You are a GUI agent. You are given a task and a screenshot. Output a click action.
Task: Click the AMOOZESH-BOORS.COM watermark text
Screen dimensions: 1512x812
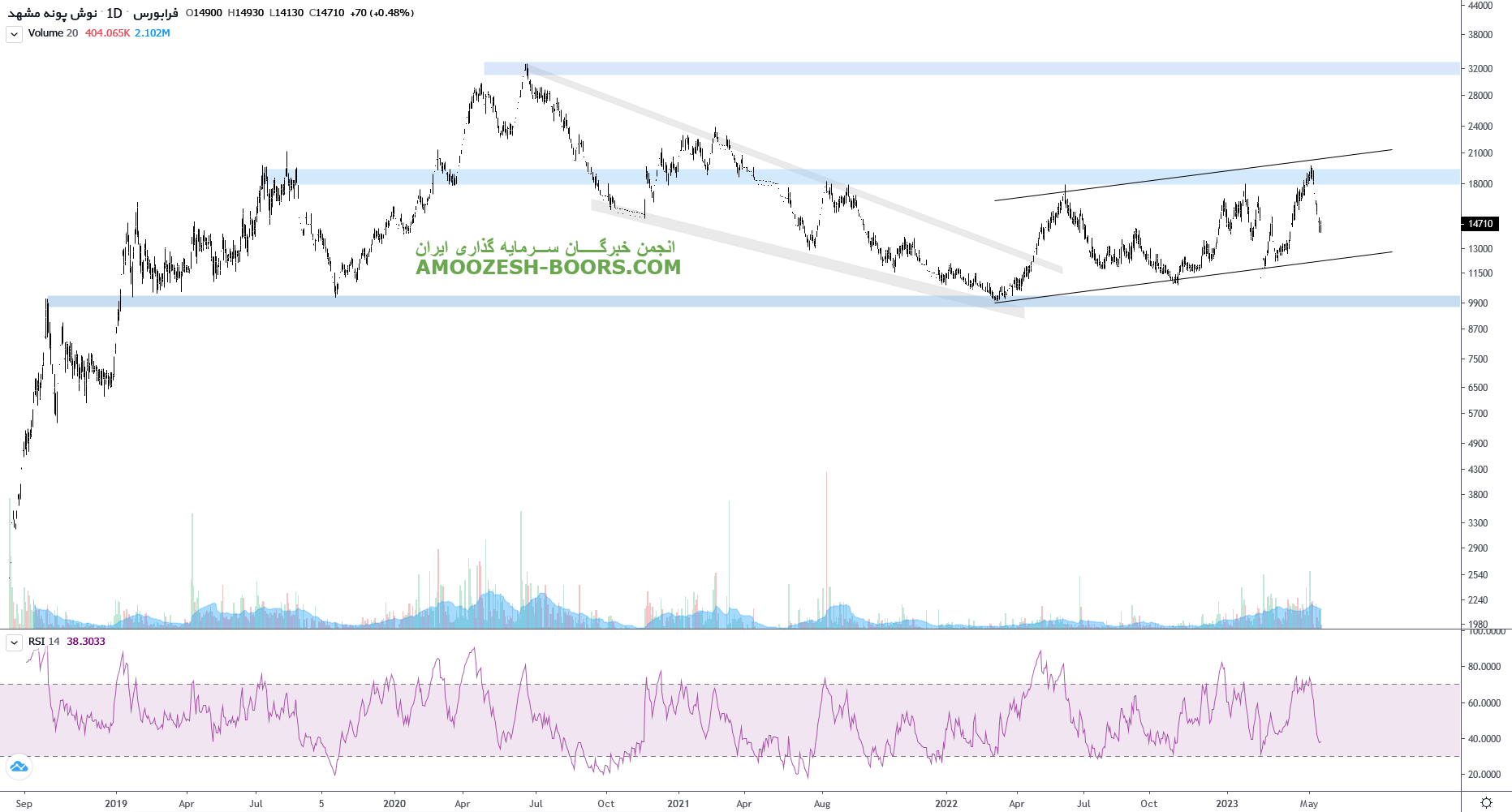pos(548,267)
